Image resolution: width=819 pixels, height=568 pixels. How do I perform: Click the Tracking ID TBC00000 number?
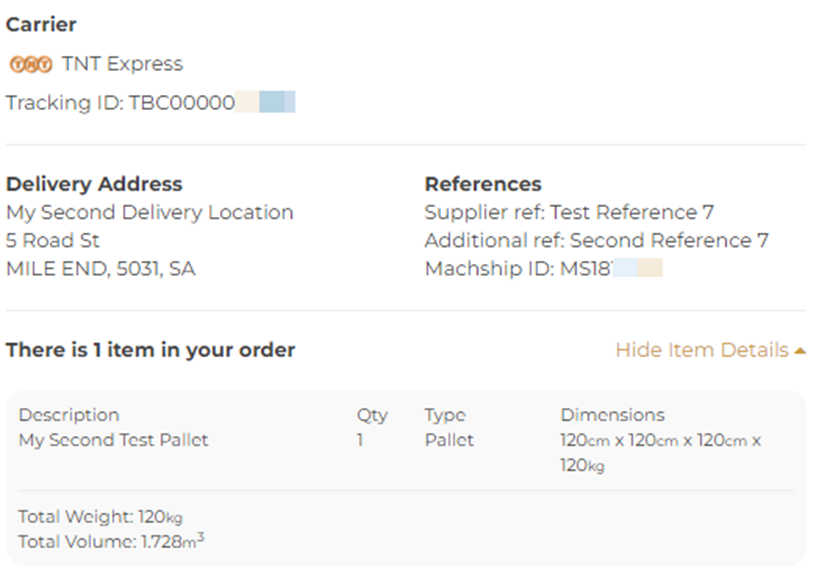(181, 103)
